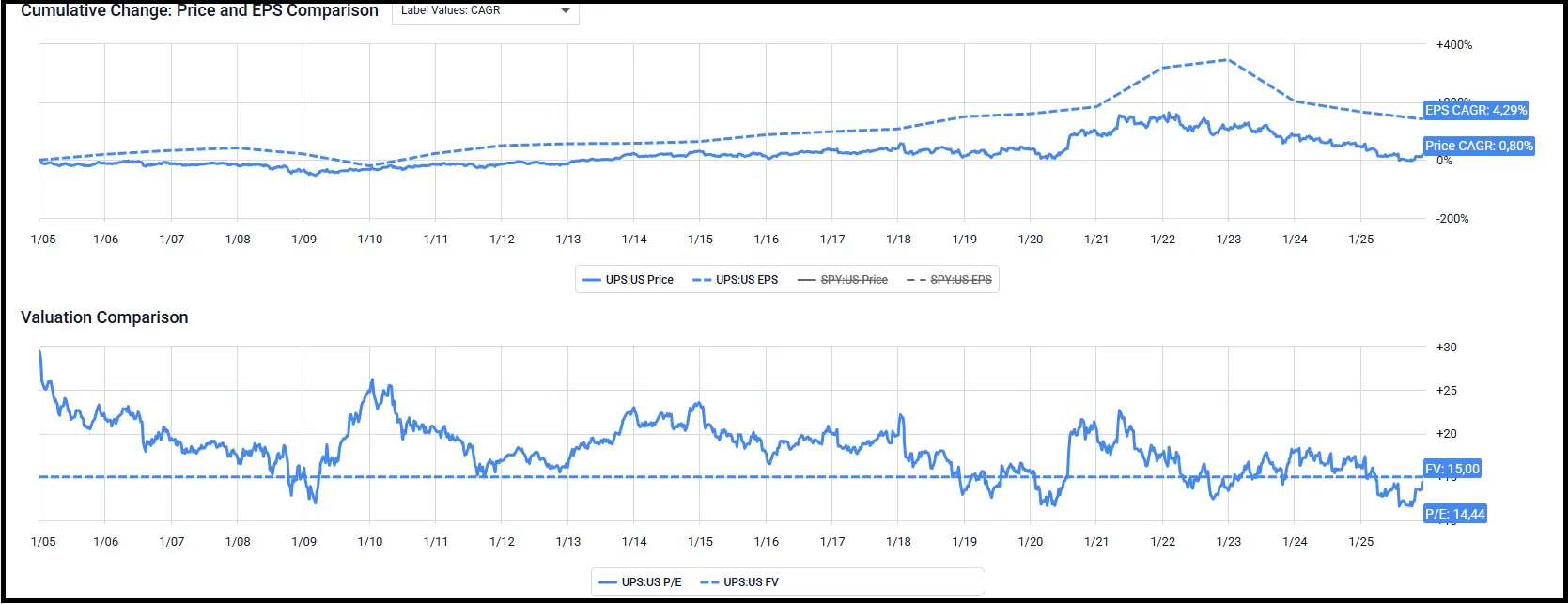Toggle the UPS:US Price legend item
Image resolution: width=1568 pixels, height=604 pixels.
[629, 280]
